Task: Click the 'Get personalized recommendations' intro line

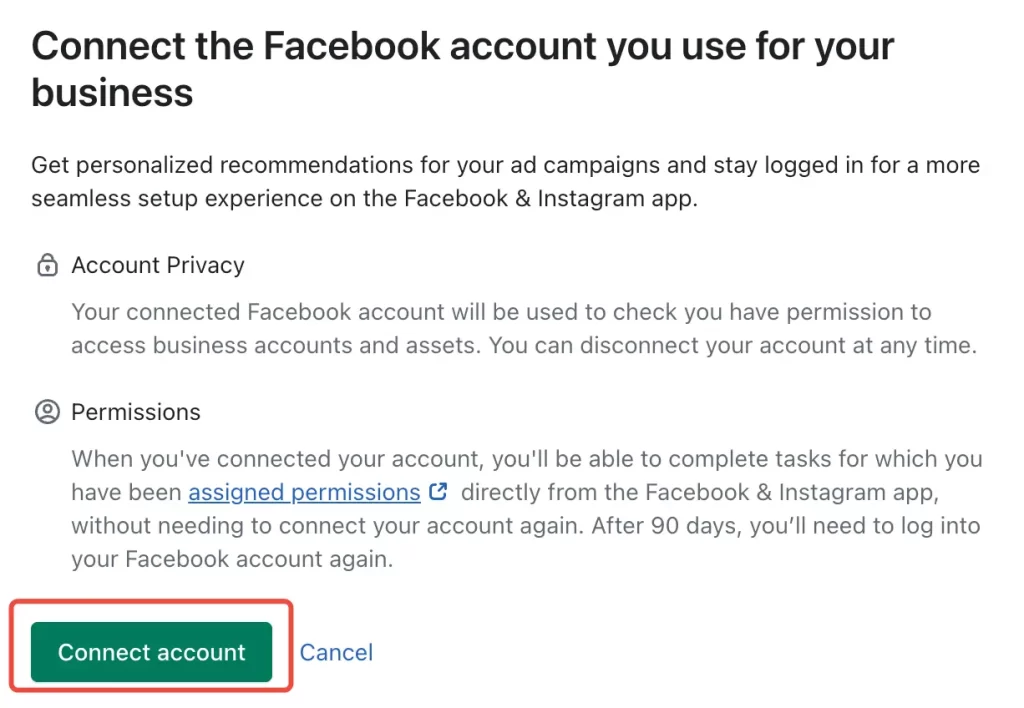Action: tap(505, 165)
